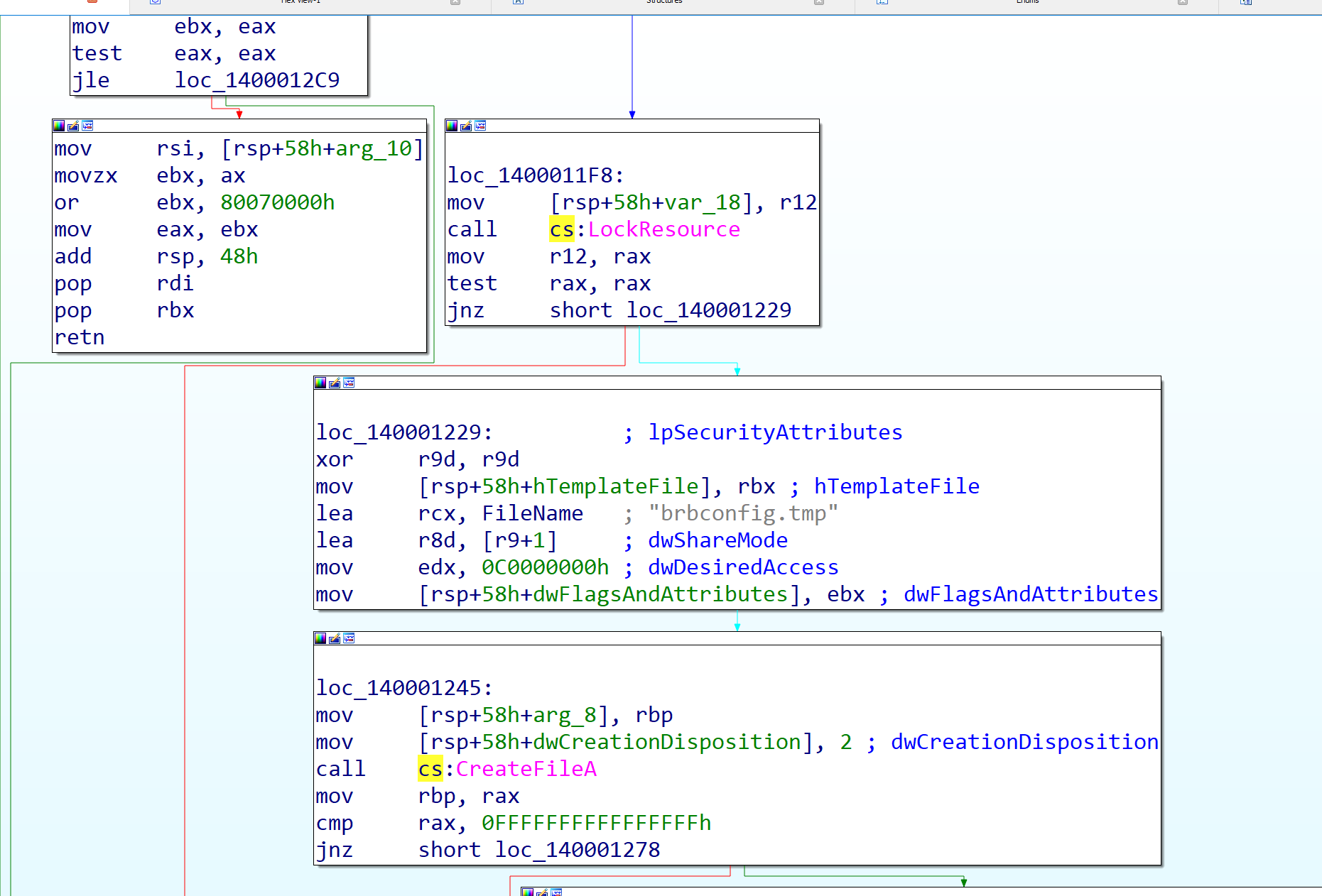The height and width of the screenshot is (896, 1322).
Task: Select the arg_10 stack variable
Action: click(374, 148)
